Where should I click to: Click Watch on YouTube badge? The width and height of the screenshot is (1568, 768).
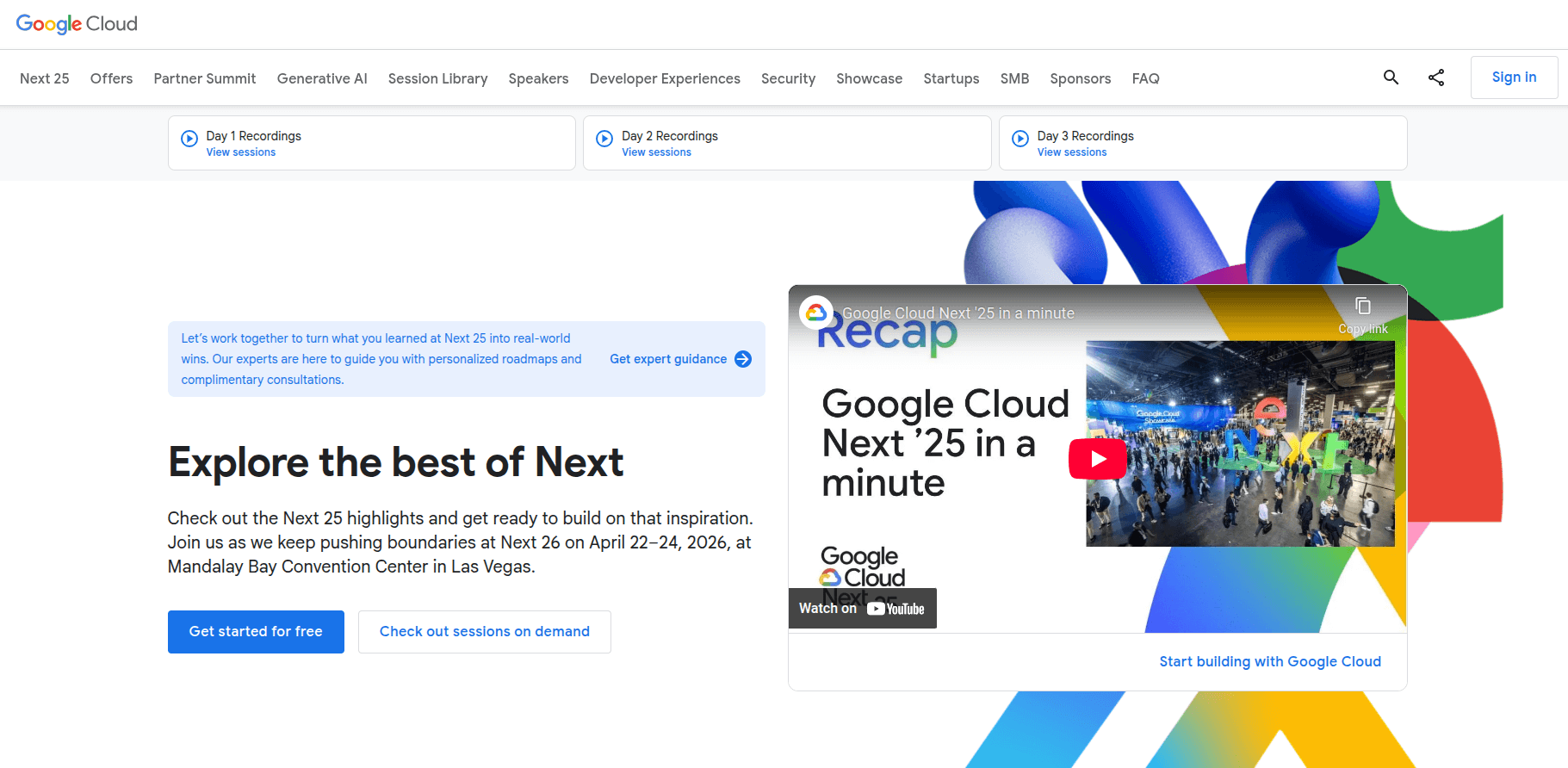(862, 608)
